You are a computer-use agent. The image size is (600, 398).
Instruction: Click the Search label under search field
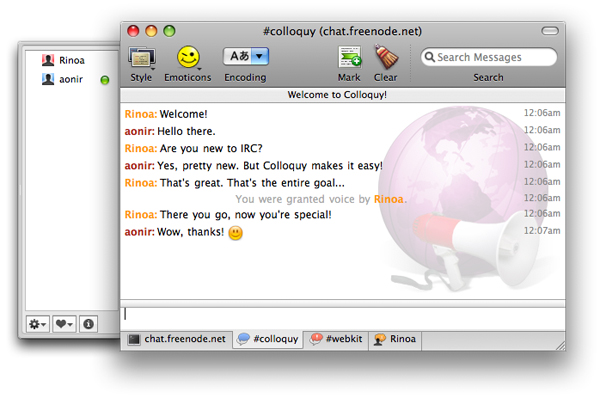pyautogui.click(x=488, y=78)
